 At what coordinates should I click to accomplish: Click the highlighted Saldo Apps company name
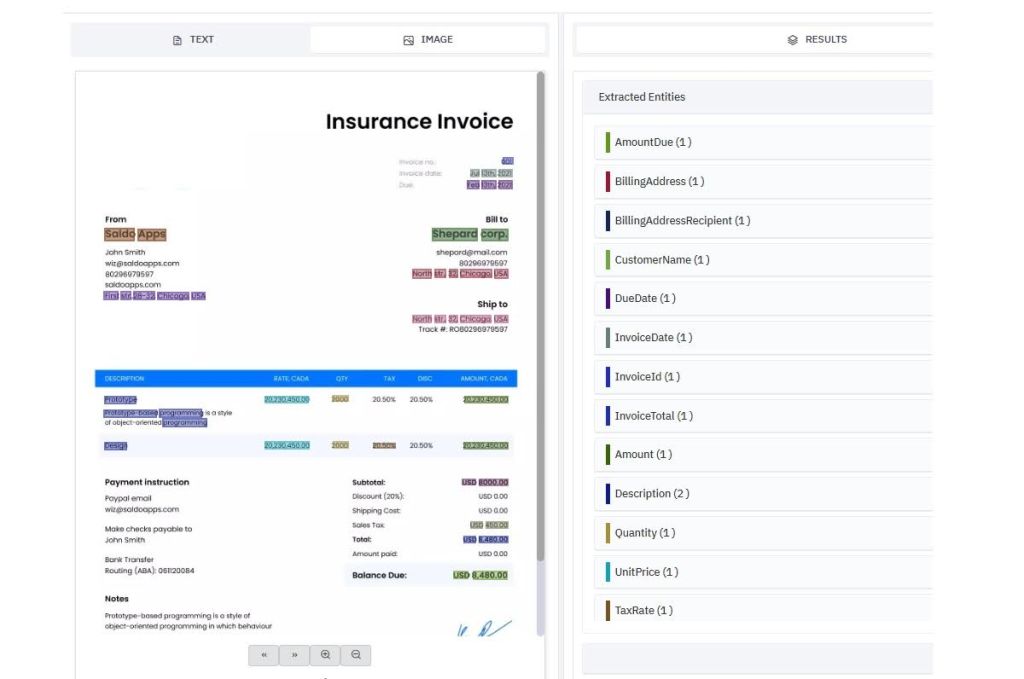(x=135, y=233)
